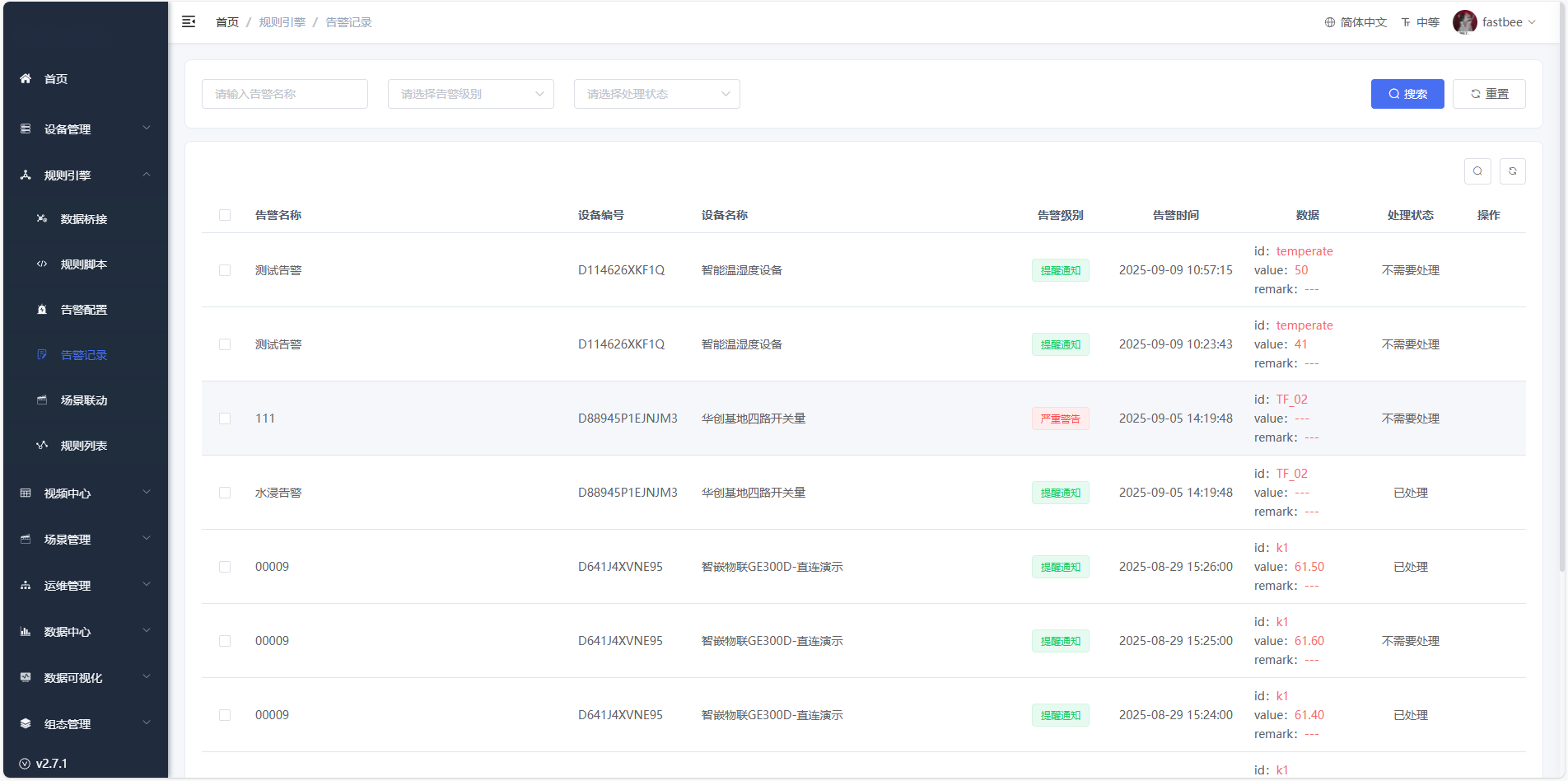
Task: Click the language globe icon
Action: pos(1329,23)
